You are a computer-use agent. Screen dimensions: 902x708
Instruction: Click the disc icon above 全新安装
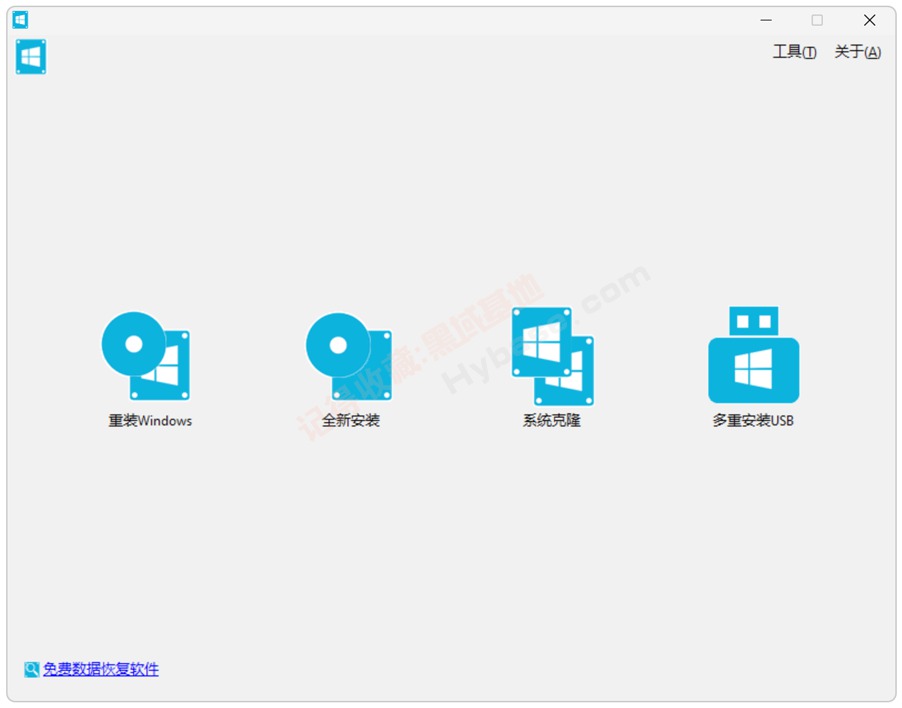click(337, 344)
